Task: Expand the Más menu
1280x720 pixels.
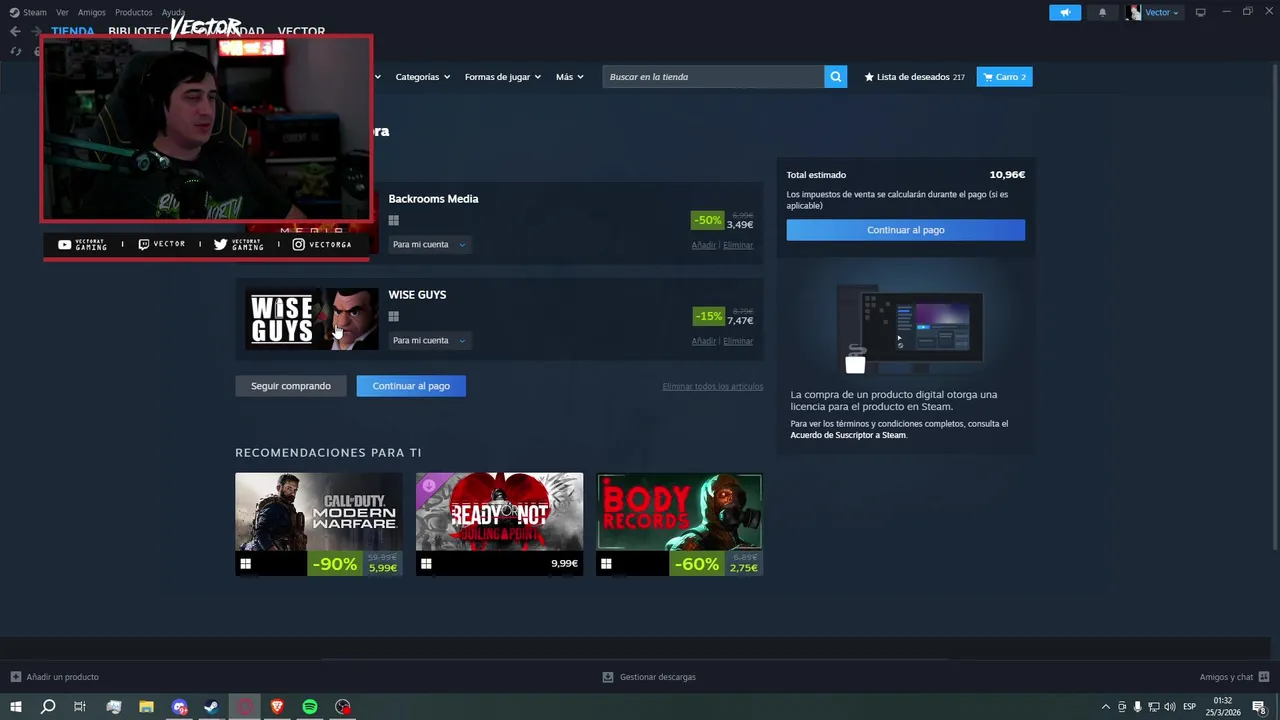Action: click(569, 77)
